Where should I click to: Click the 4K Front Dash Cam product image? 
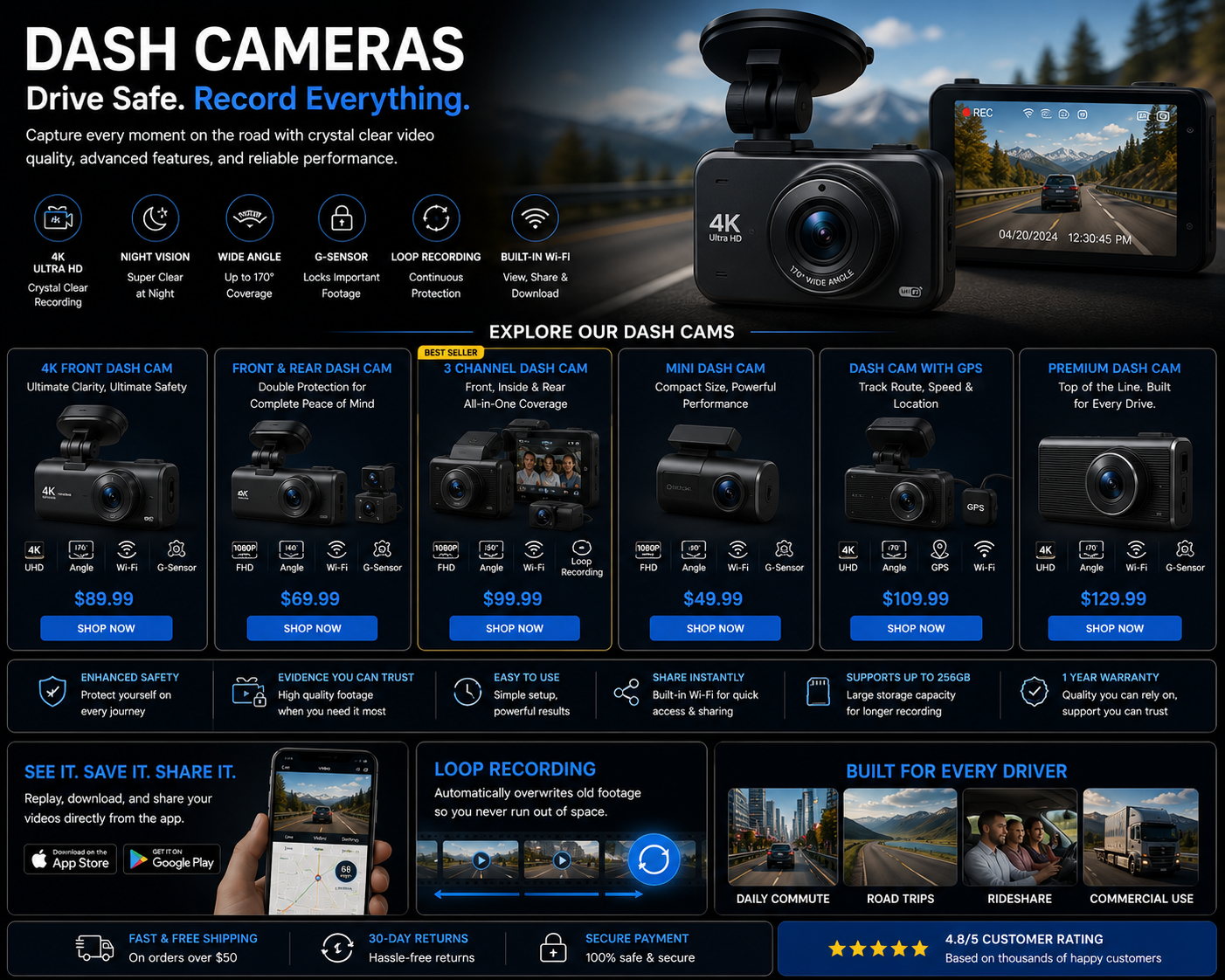pyautogui.click(x=107, y=470)
